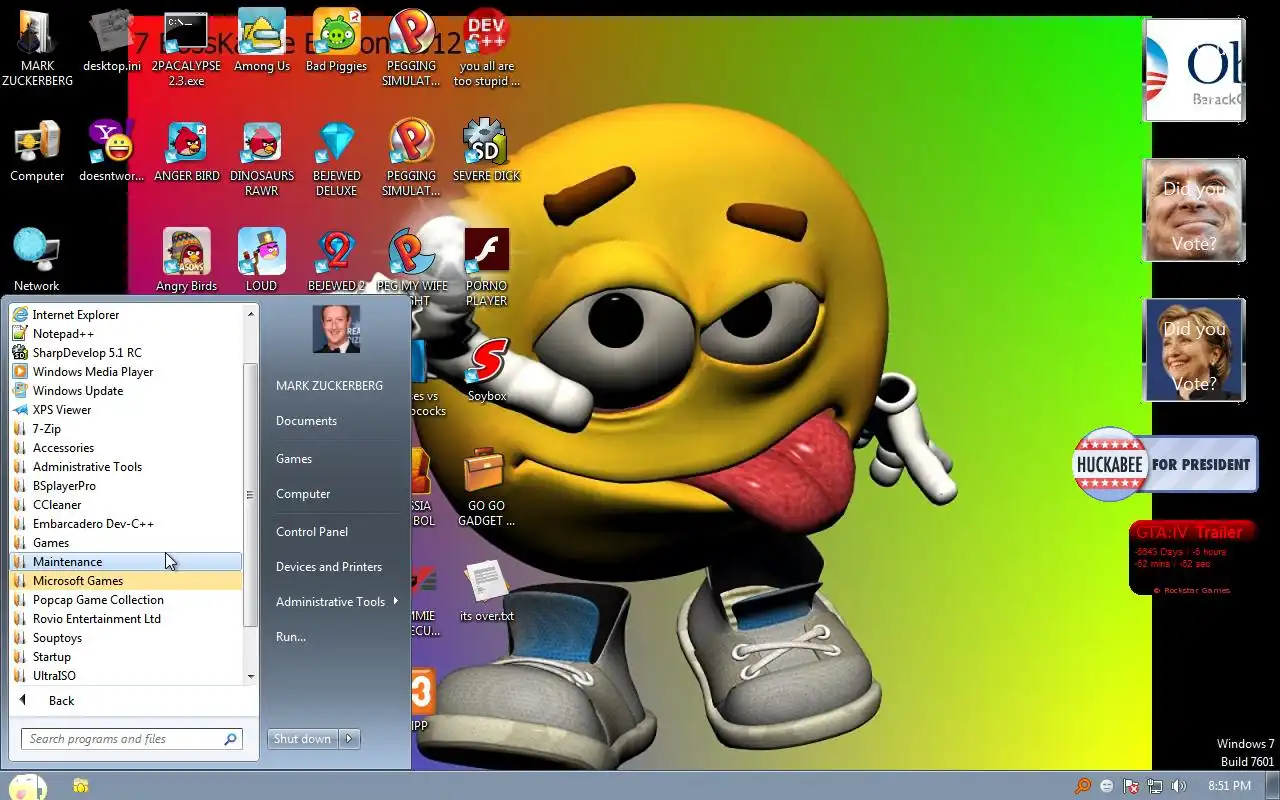
Task: Expand Rovio Entertainment Ltd folder
Action: coord(126,618)
